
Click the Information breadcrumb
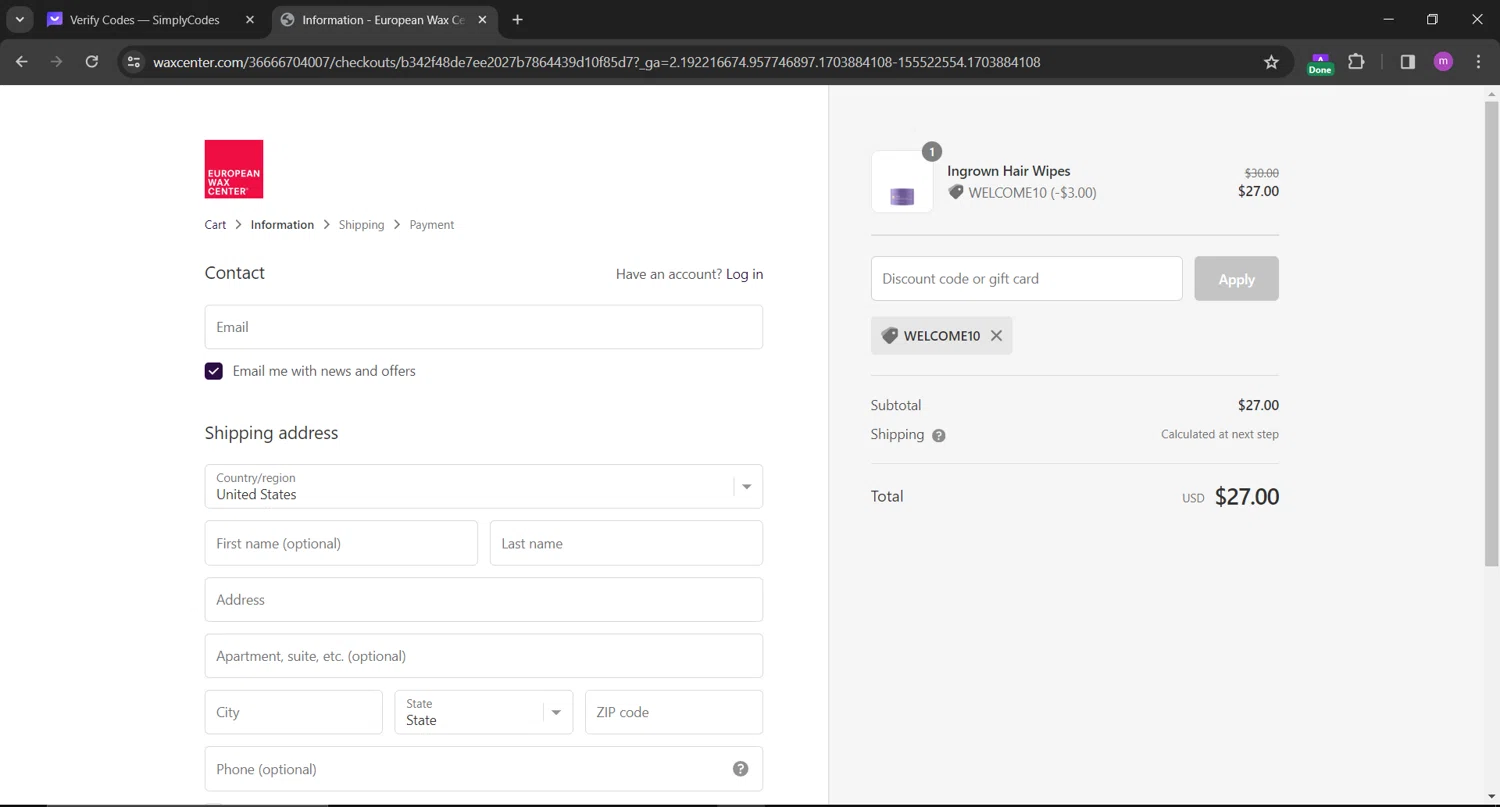point(282,225)
